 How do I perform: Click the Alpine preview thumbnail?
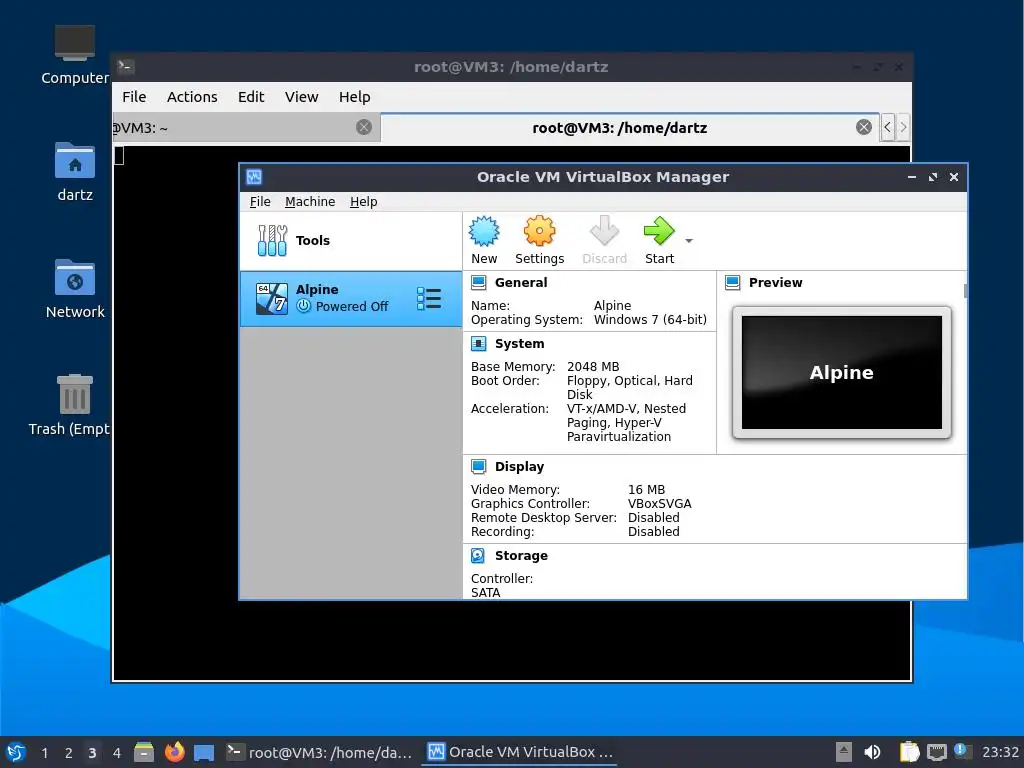[x=842, y=372]
